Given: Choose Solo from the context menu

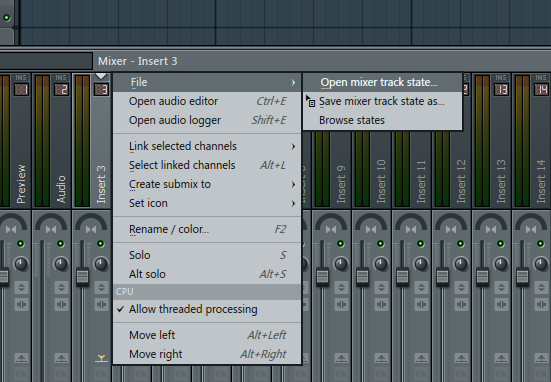Looking at the screenshot, I should coord(207,255).
